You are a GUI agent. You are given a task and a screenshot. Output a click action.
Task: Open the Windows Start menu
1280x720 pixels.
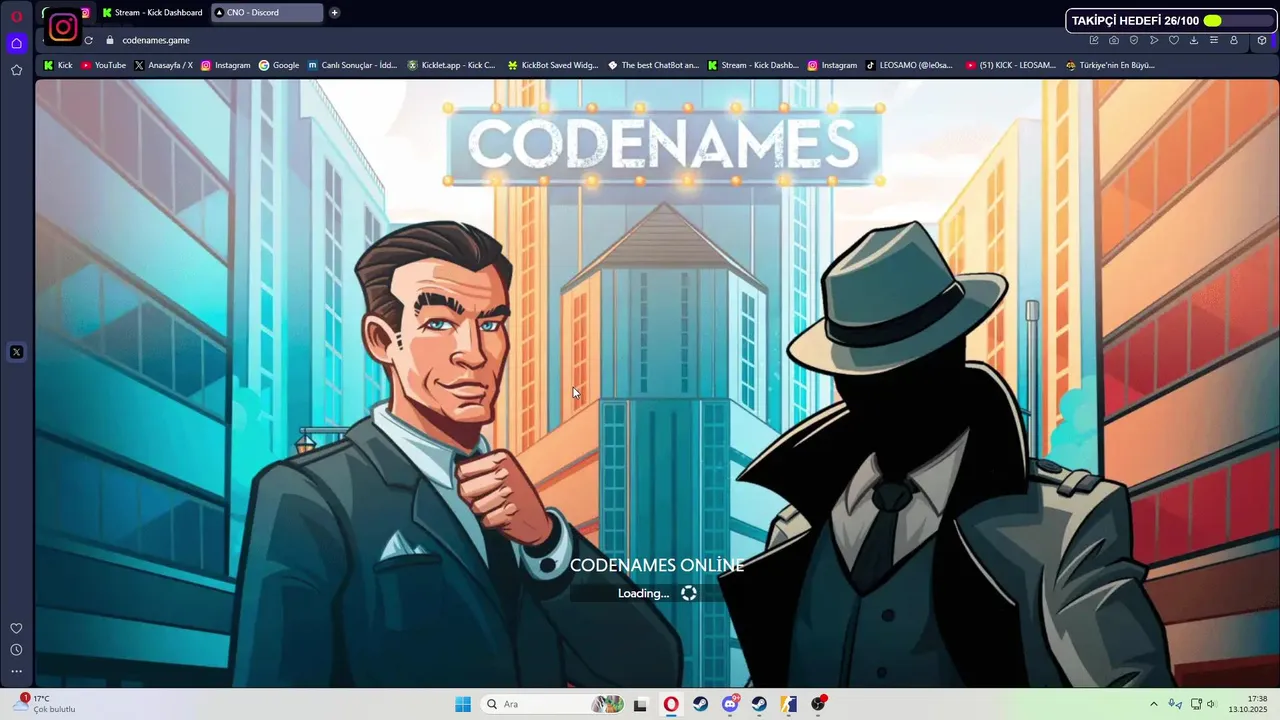(x=463, y=704)
